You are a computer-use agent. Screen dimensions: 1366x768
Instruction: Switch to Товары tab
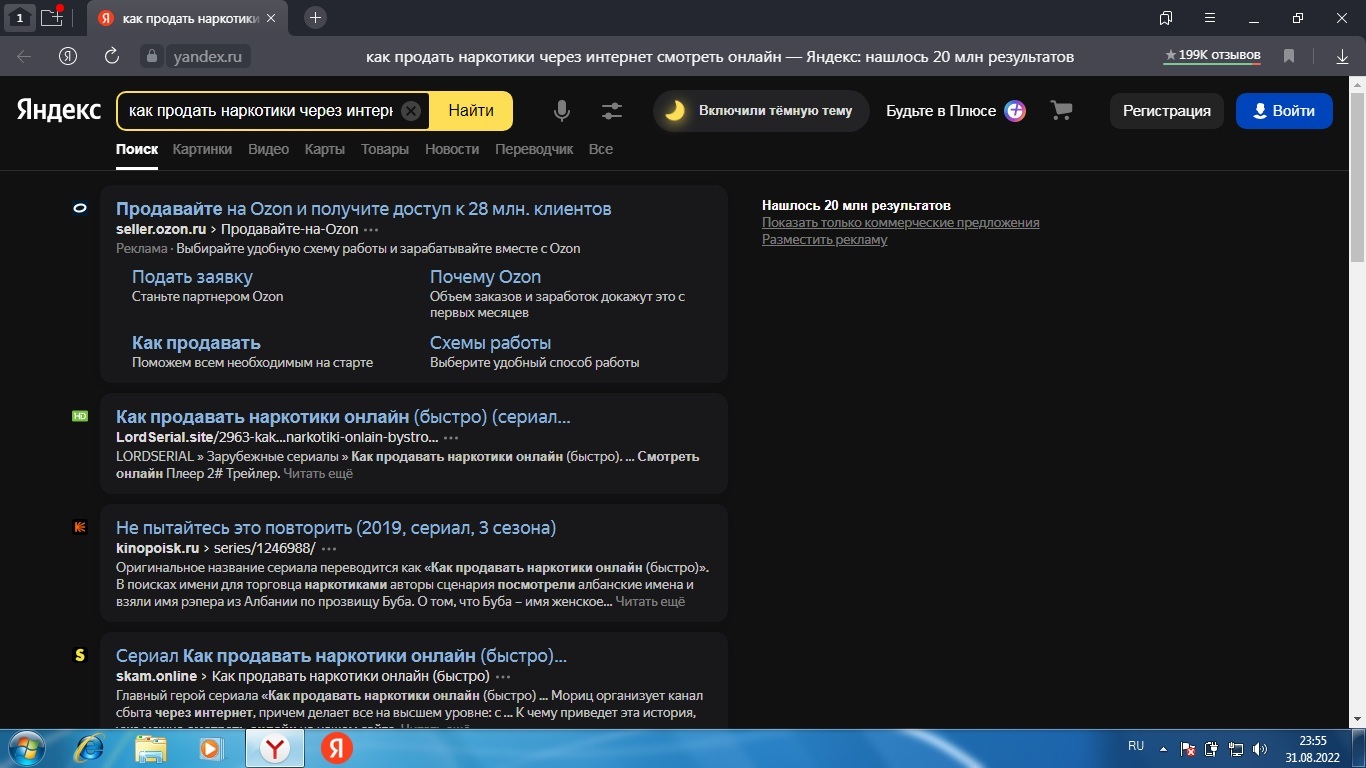pyautogui.click(x=385, y=149)
